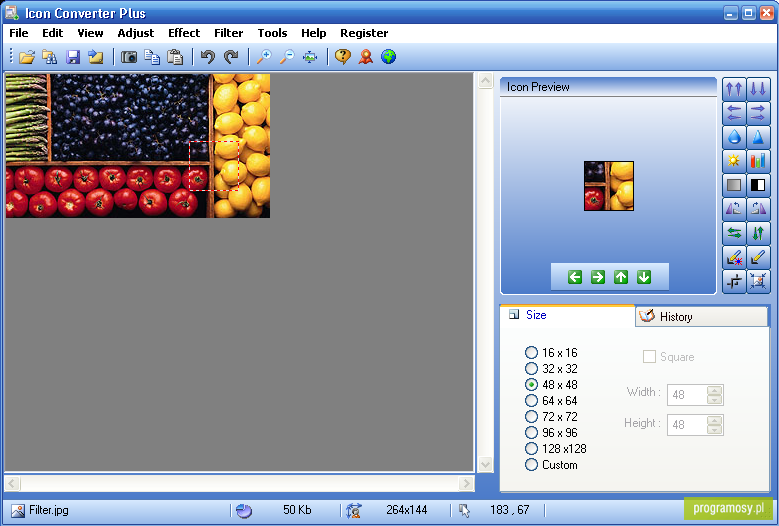Click the double left arrows tool button
The image size is (779, 526).
[x=734, y=113]
